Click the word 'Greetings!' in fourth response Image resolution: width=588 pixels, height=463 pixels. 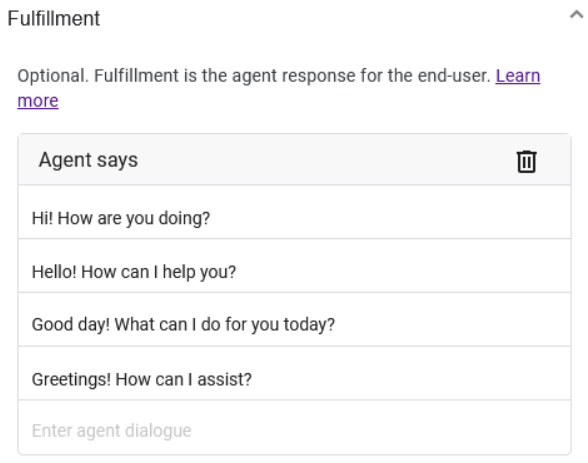click(71, 379)
